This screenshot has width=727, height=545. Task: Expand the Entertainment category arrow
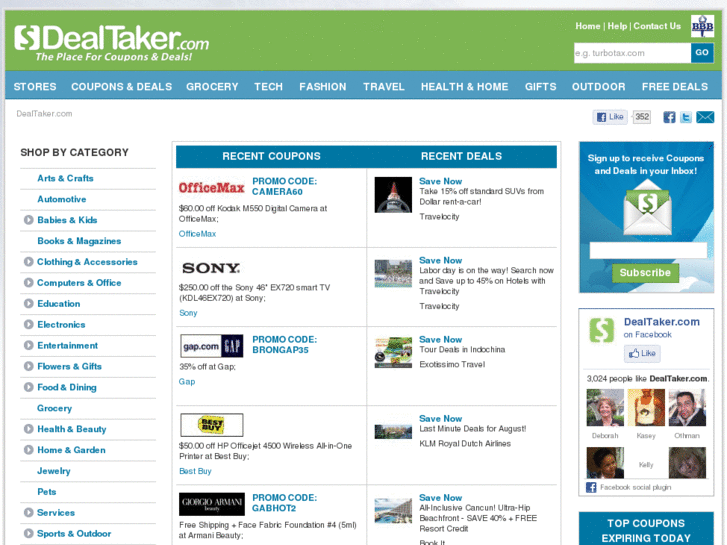point(29,345)
